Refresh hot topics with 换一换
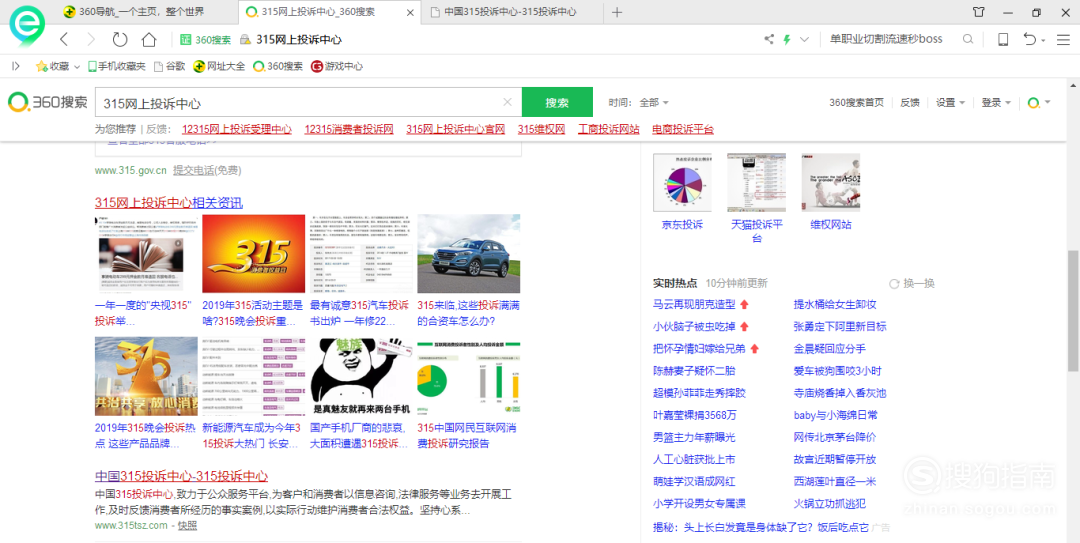The height and width of the screenshot is (543, 1080). click(x=912, y=283)
